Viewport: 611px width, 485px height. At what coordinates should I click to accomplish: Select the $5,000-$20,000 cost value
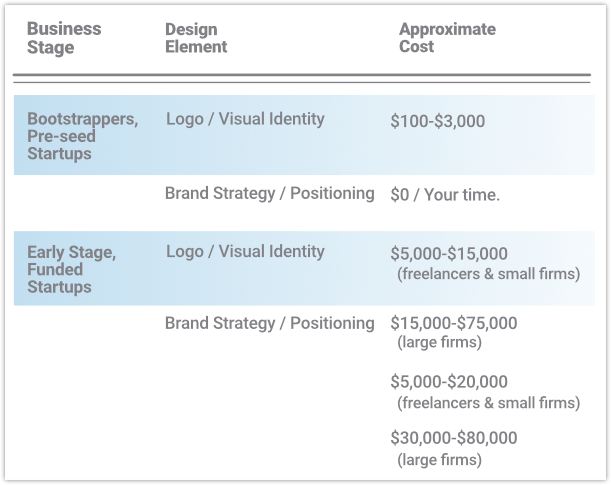coord(449,381)
